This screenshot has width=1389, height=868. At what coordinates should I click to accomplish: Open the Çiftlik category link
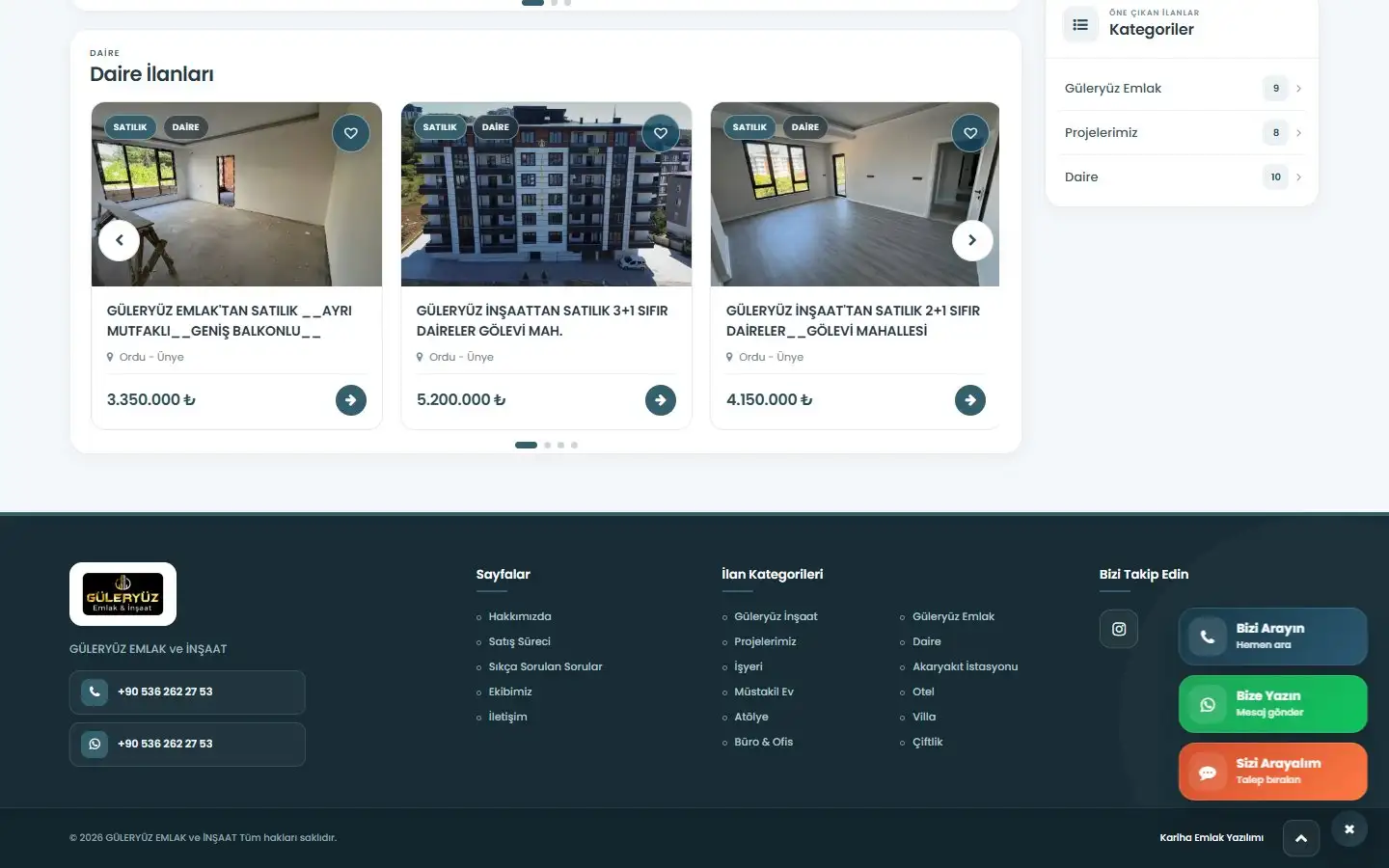[927, 742]
